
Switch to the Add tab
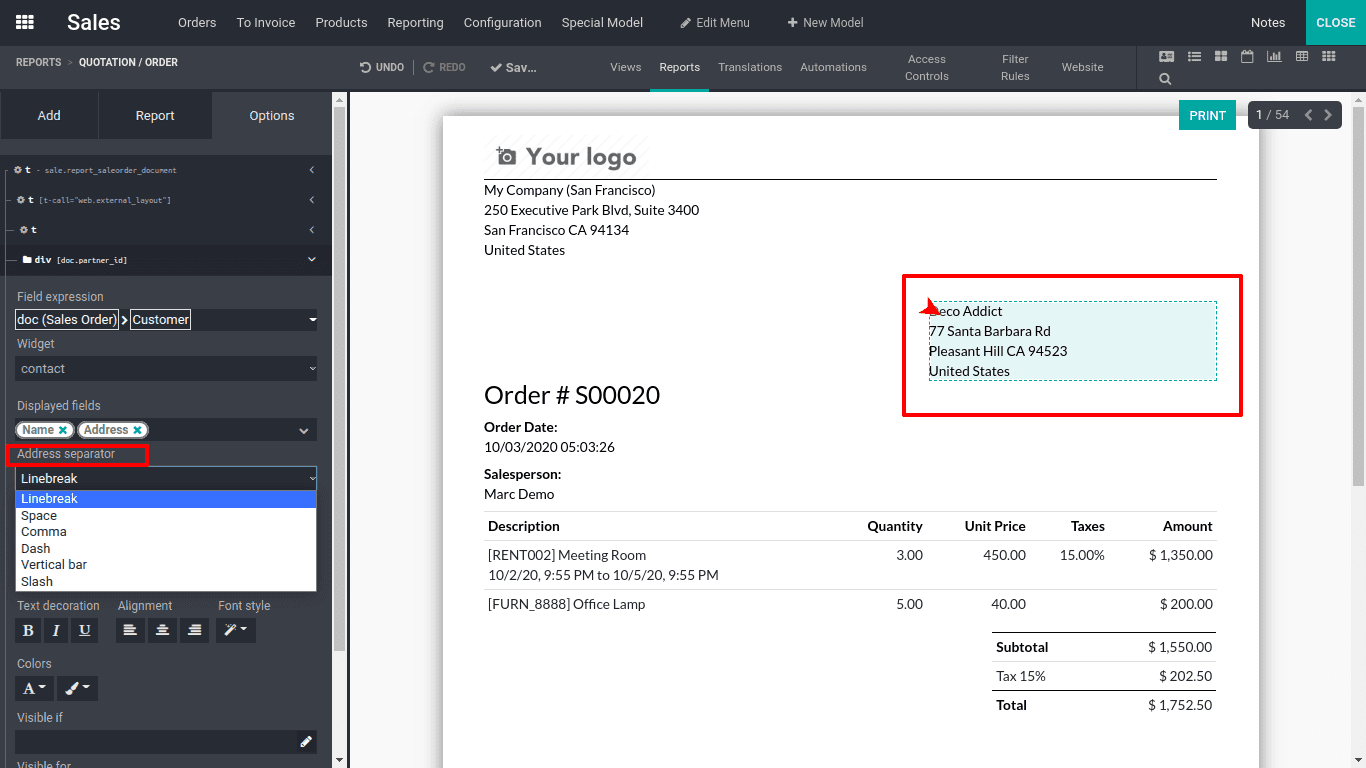click(49, 116)
